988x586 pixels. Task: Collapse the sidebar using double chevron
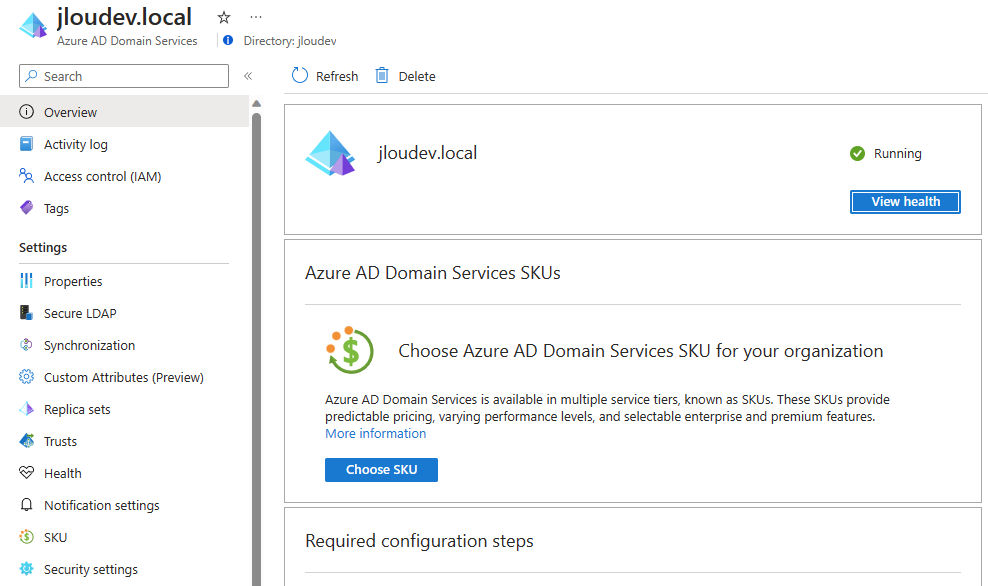coord(248,76)
